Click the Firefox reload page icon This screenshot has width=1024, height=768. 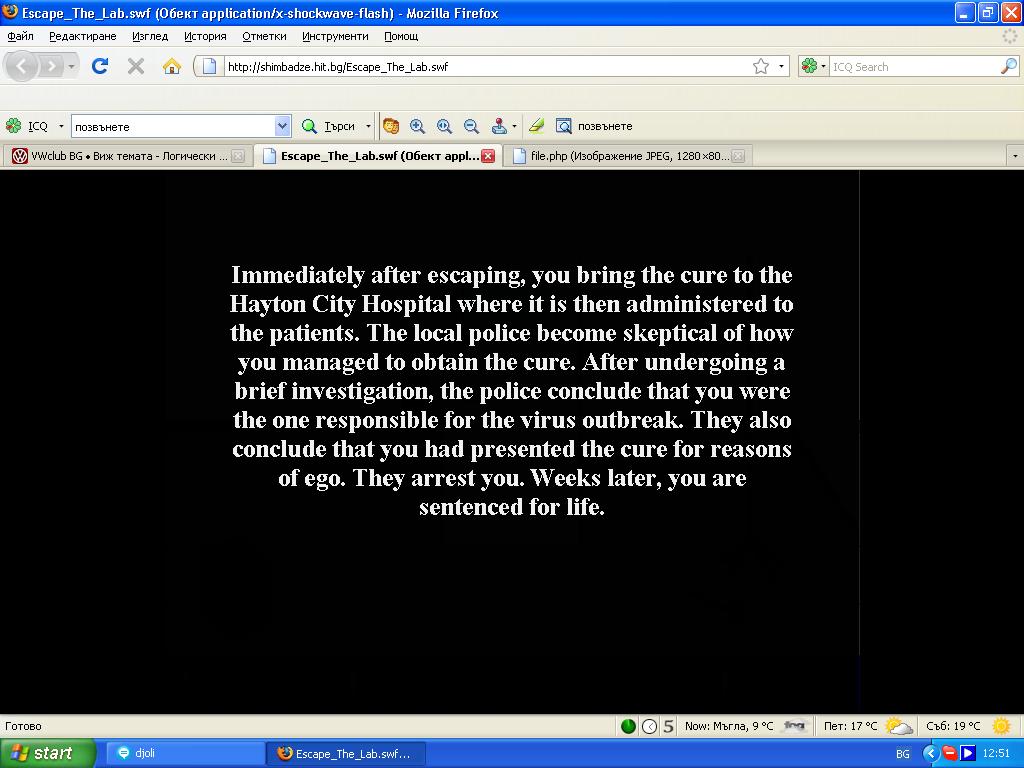tap(99, 66)
